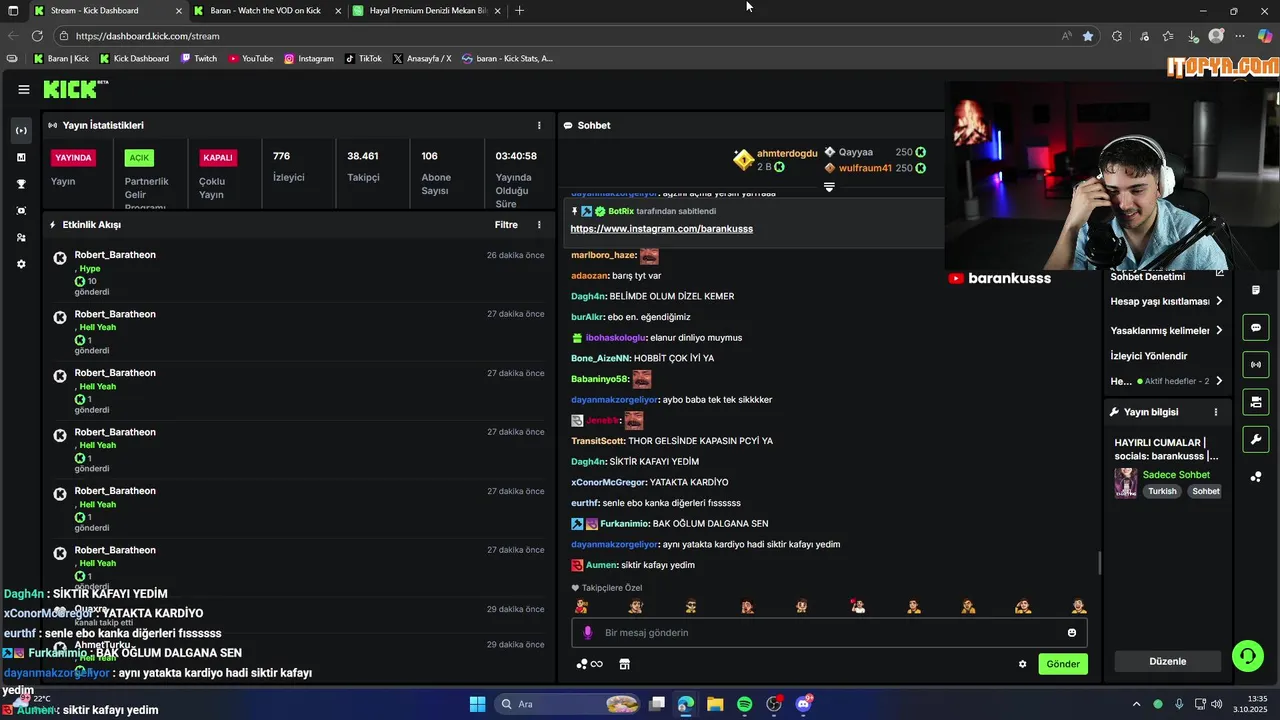
Task: Open the left sidebar icon below the trophy
Action: (x=21, y=211)
